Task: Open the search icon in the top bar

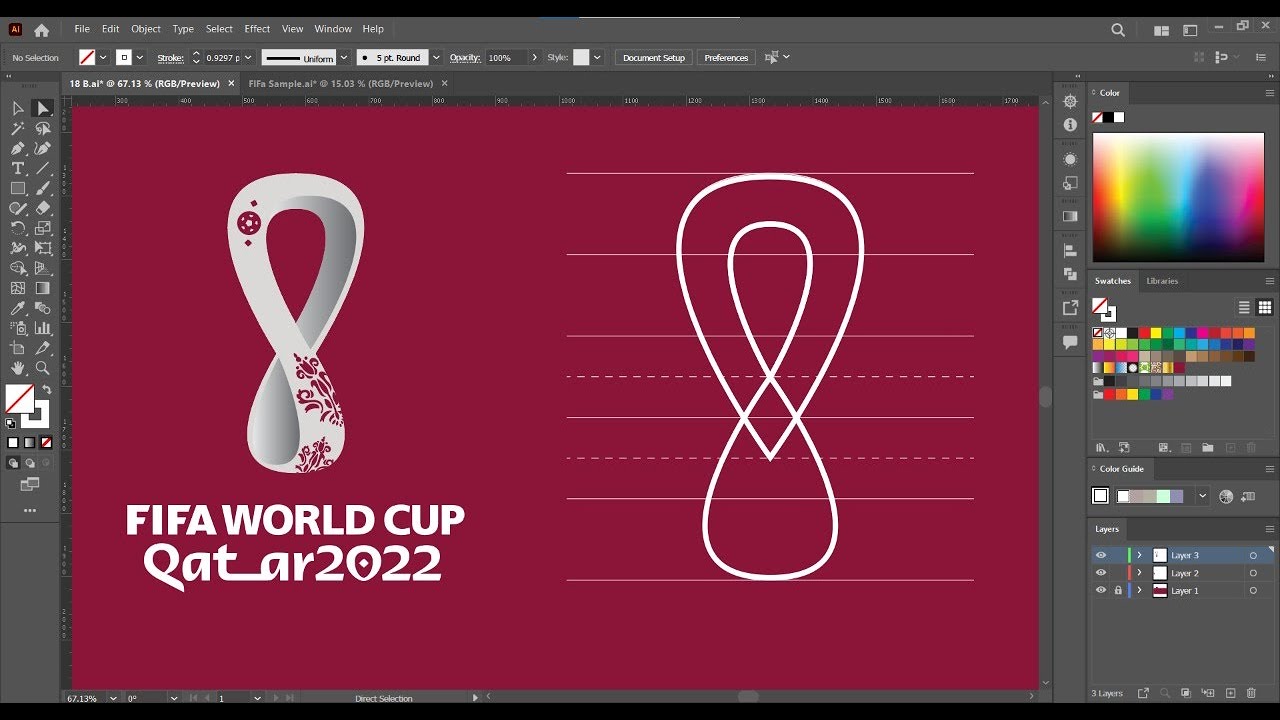Action: pos(1118,30)
